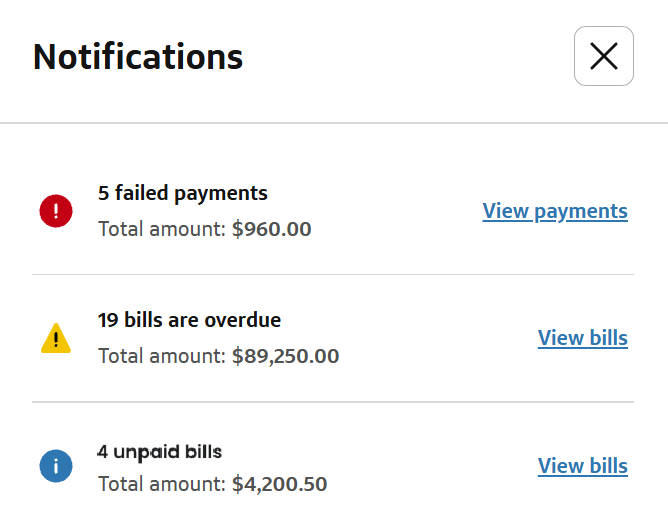
Task: Click "Total amount:" label under overdue bills
Action: tap(162, 356)
